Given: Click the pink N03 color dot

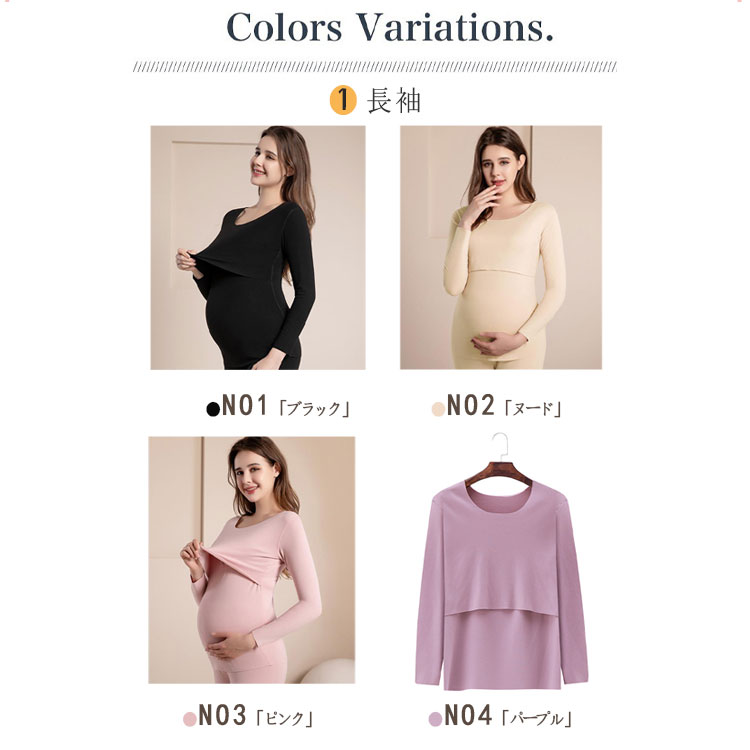Looking at the screenshot, I should (x=190, y=719).
